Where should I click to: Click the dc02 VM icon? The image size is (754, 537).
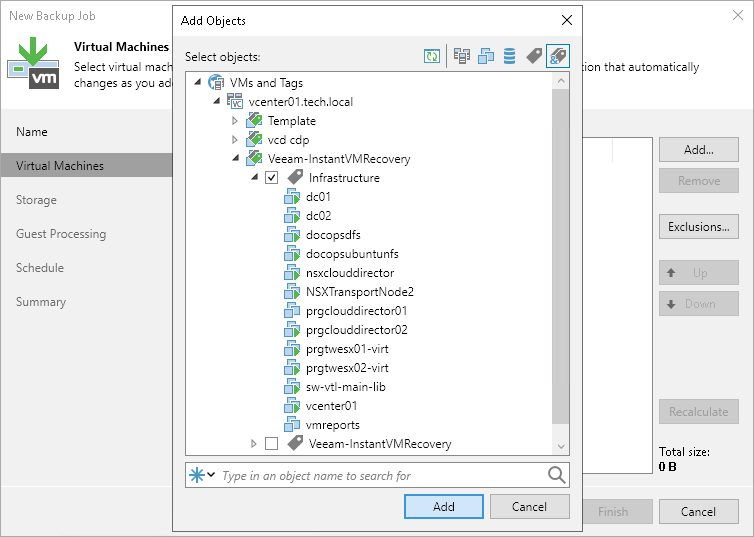coord(292,216)
